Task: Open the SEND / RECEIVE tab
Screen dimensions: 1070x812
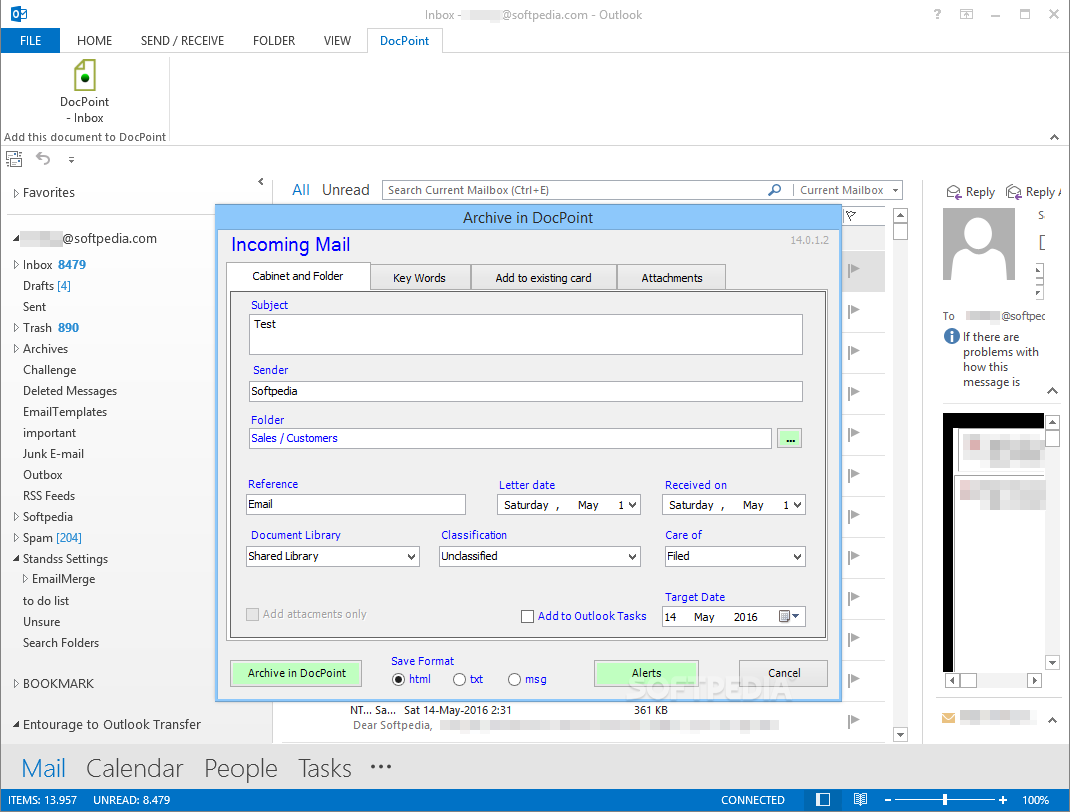Action: point(182,40)
